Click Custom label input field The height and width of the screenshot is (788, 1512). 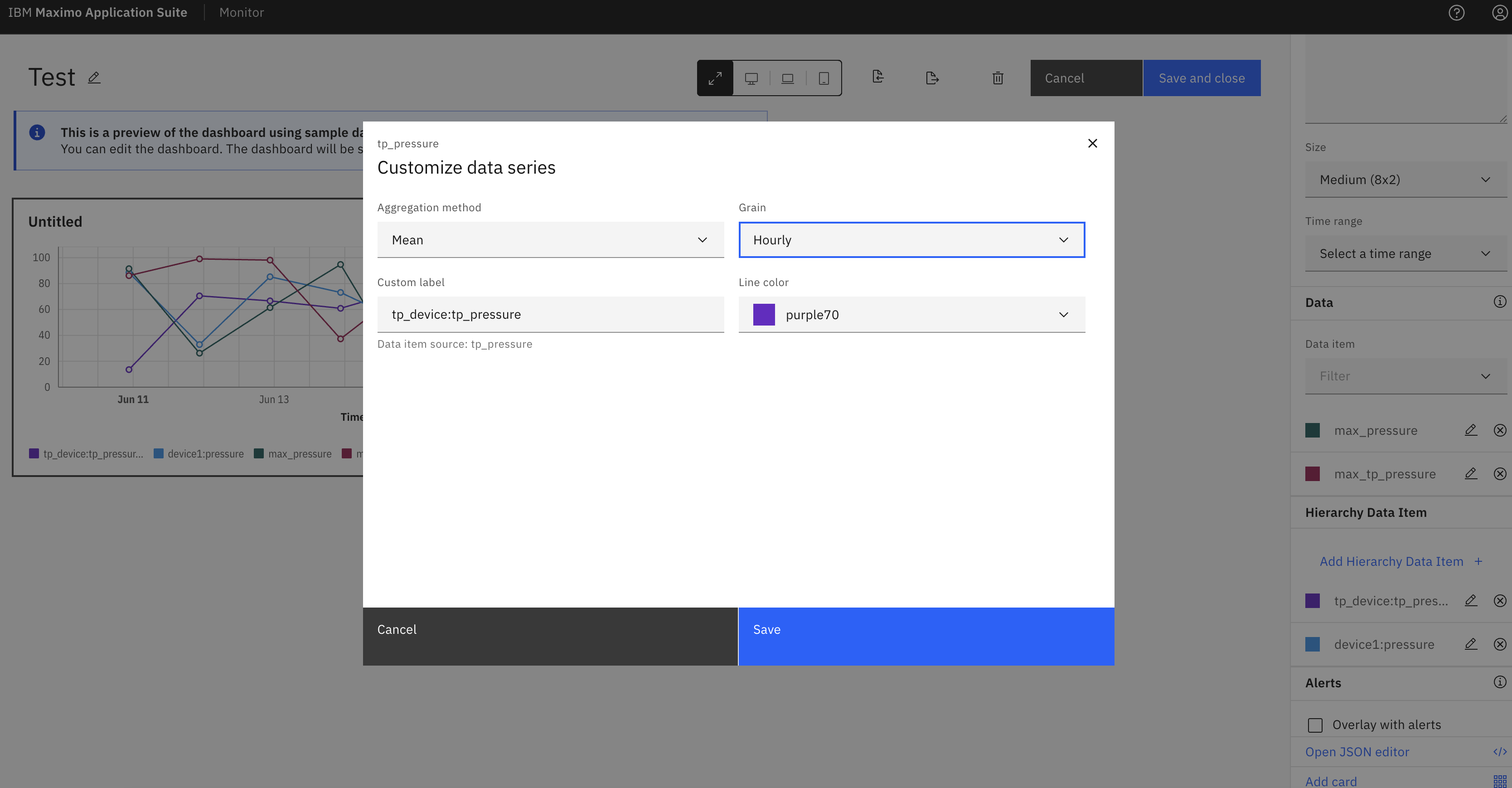(x=551, y=315)
